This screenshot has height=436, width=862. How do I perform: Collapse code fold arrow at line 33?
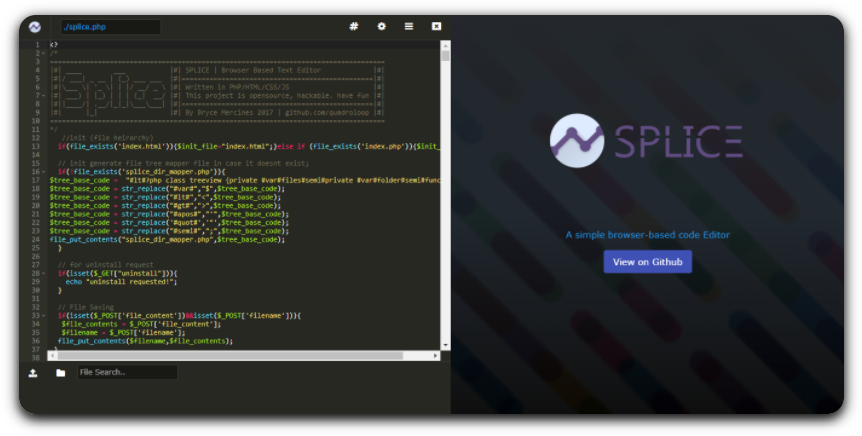[x=44, y=316]
